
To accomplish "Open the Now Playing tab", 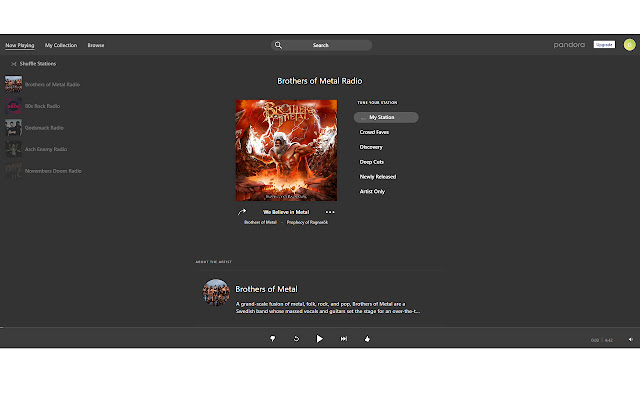I will (x=20, y=45).
